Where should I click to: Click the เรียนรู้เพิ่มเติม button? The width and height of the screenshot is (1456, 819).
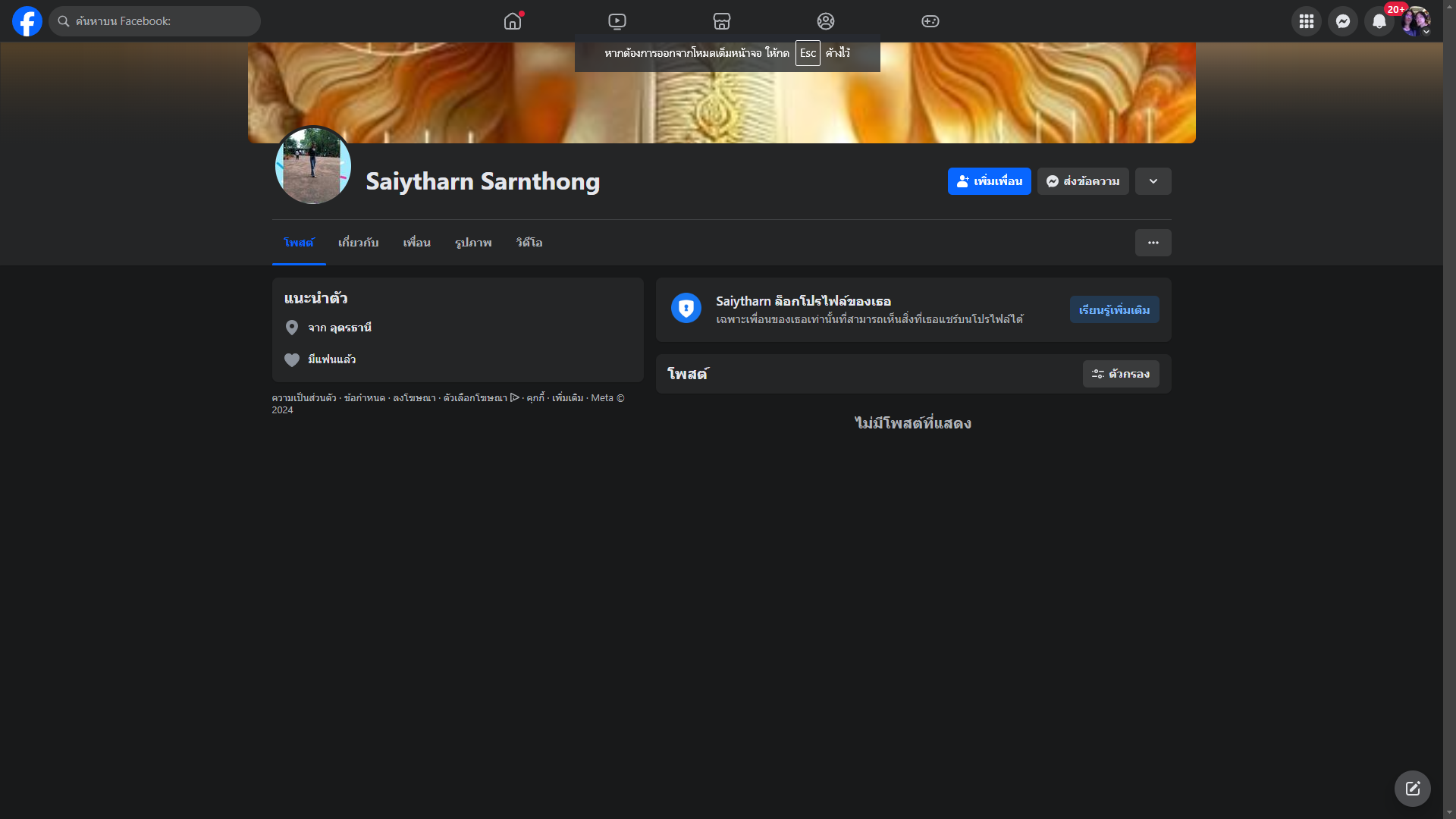(x=1114, y=309)
